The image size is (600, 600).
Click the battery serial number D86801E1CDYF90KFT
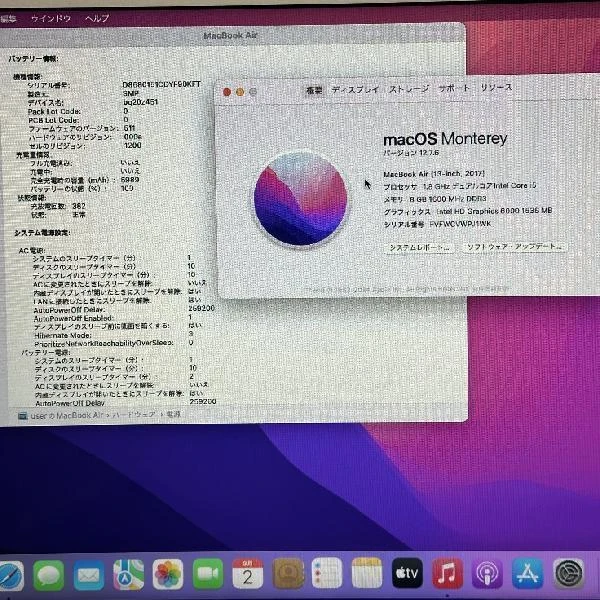coord(161,84)
